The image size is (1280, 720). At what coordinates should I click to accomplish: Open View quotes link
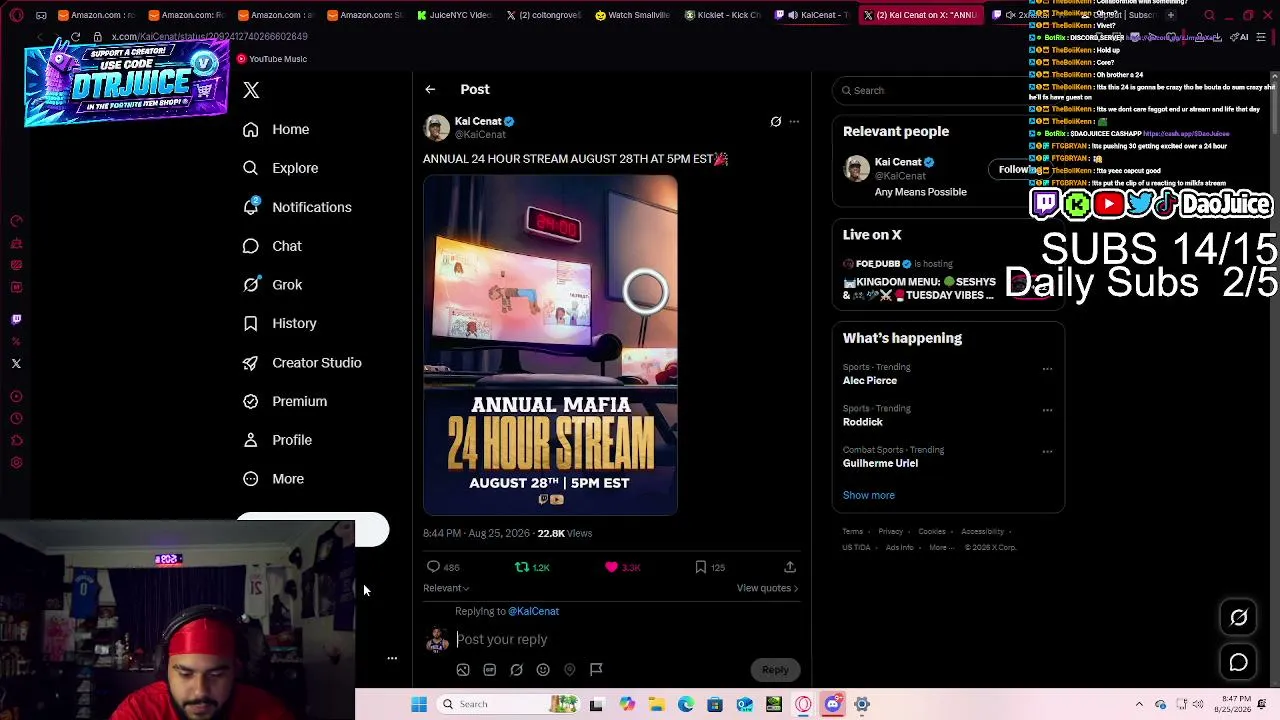click(x=767, y=588)
